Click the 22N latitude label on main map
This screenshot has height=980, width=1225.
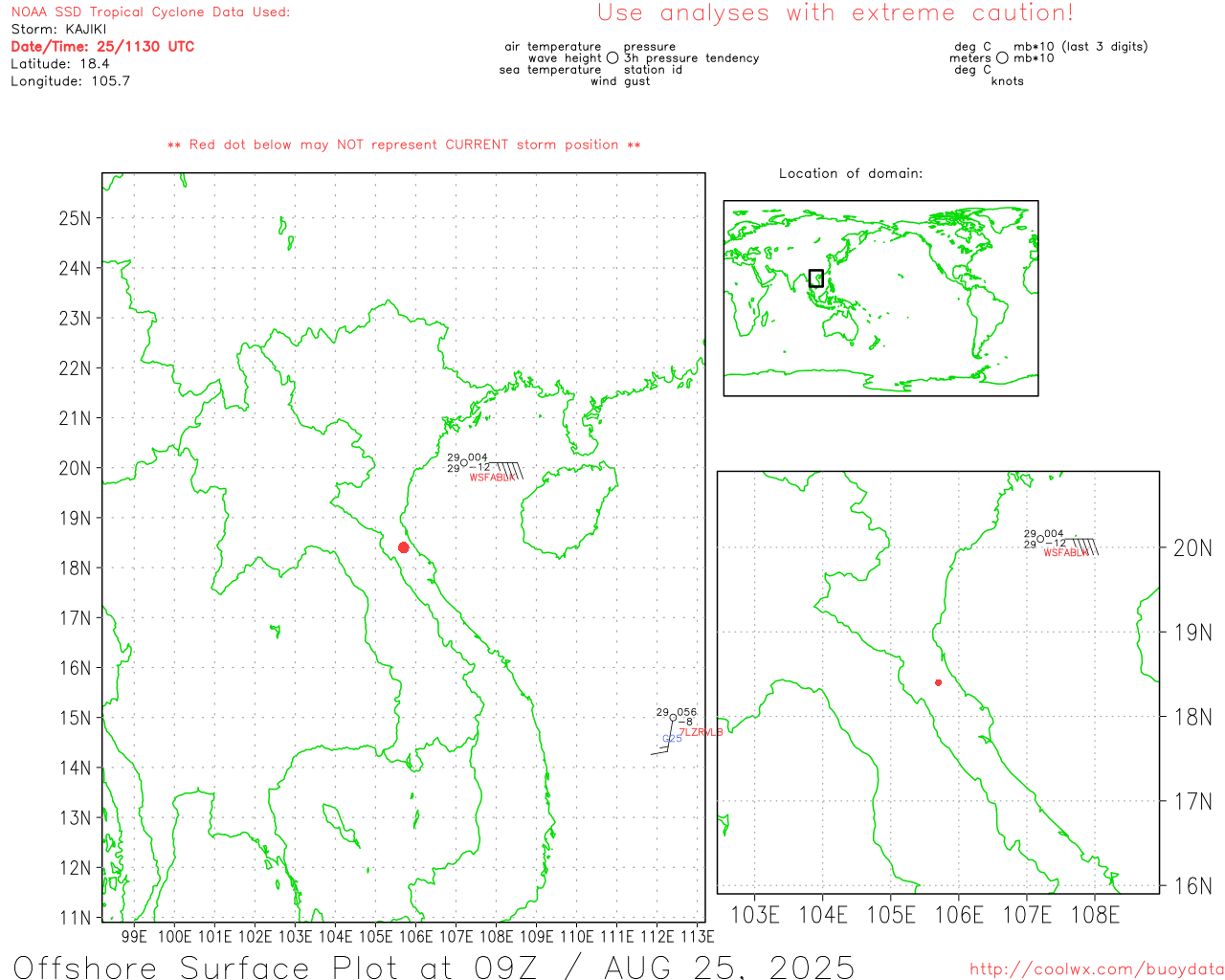(x=75, y=368)
